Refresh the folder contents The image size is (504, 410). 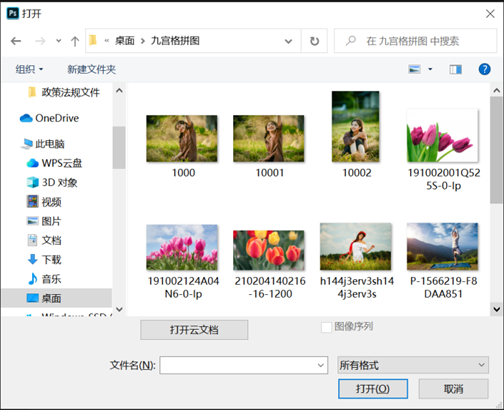click(314, 41)
